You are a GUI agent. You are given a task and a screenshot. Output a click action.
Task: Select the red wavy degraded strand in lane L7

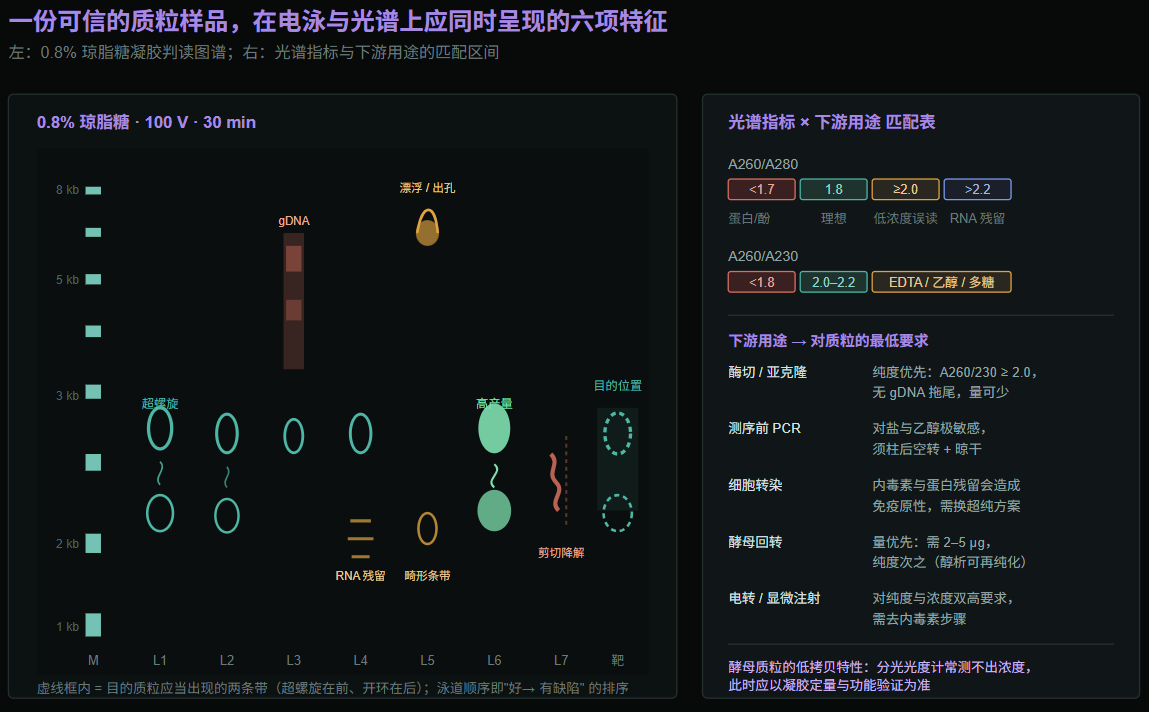(555, 481)
